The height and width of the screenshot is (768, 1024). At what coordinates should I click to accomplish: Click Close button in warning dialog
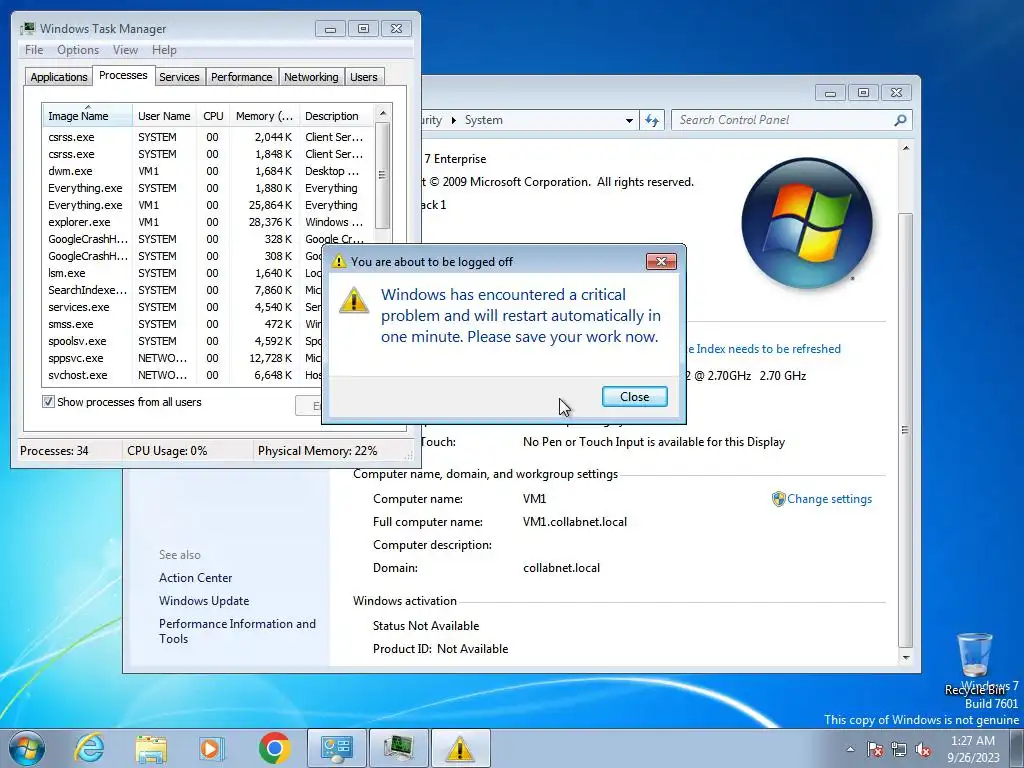[635, 396]
